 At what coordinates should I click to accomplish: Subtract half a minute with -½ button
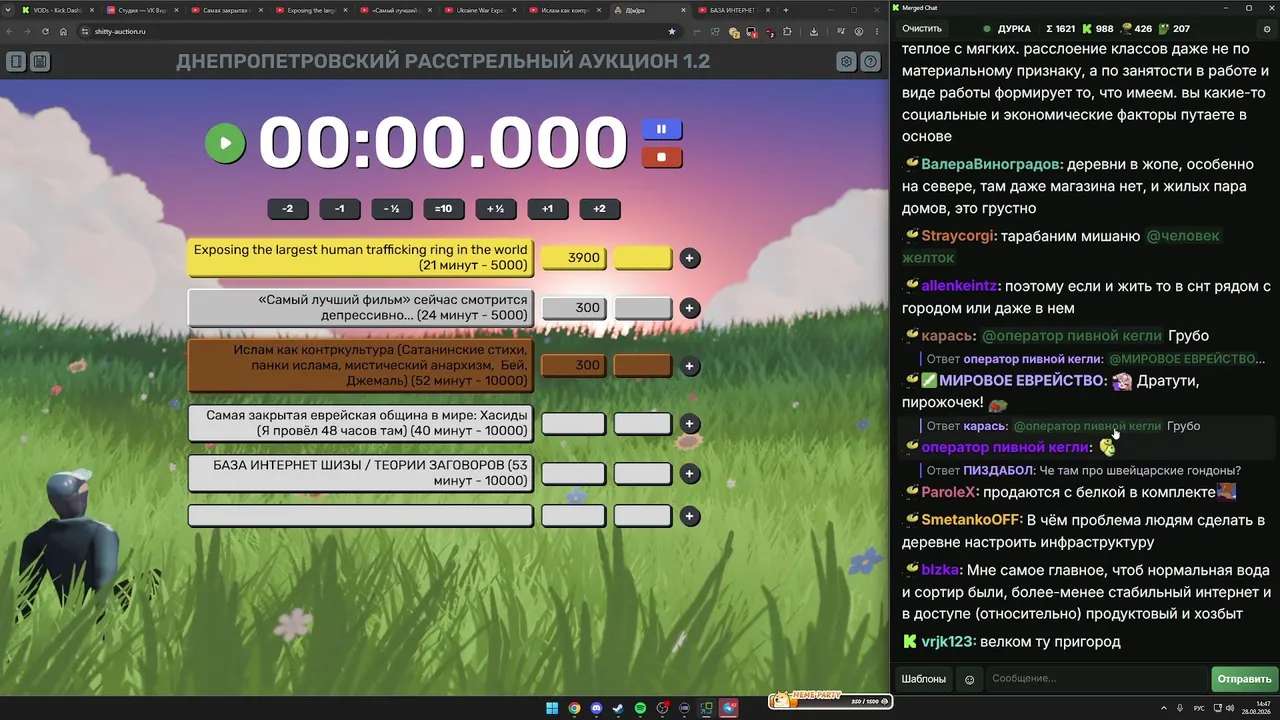(392, 209)
